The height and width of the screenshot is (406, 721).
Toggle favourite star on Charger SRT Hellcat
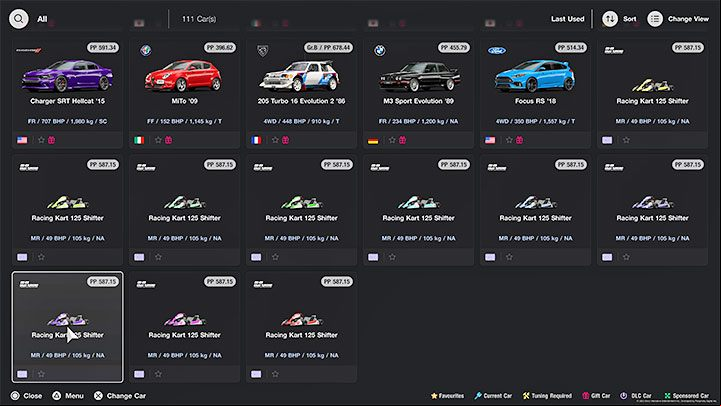pos(41,140)
